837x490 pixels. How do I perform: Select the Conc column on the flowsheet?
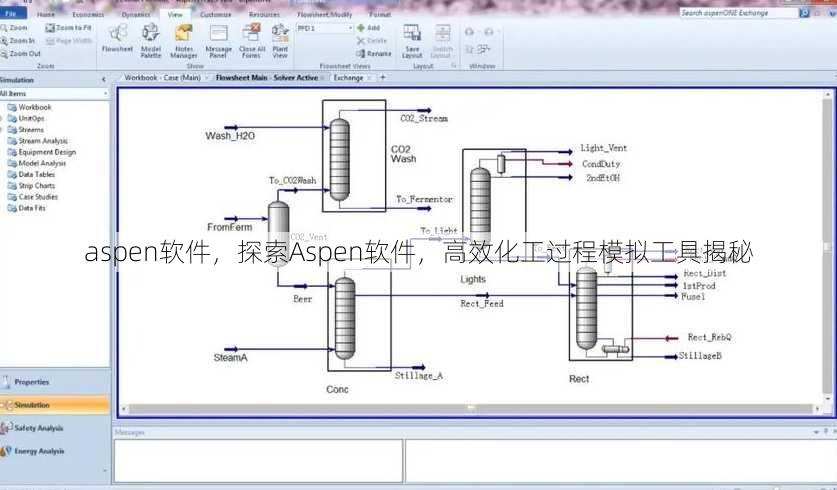tap(345, 318)
